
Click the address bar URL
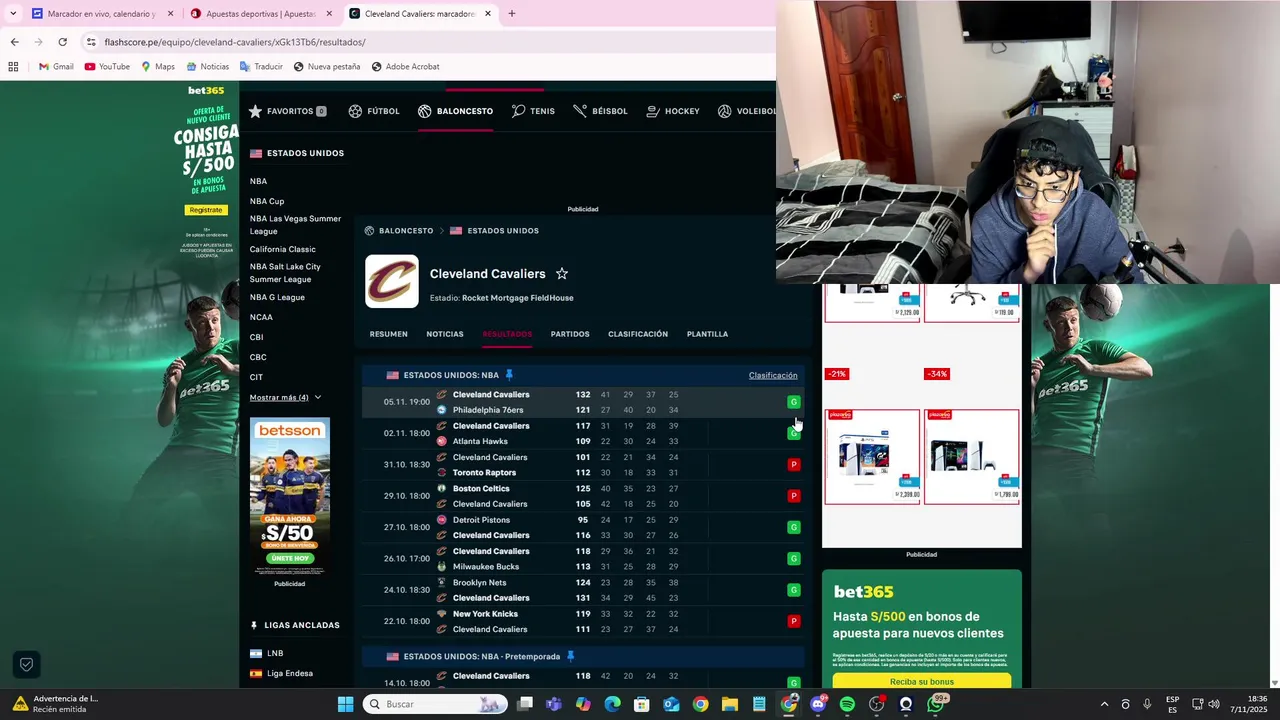235,42
